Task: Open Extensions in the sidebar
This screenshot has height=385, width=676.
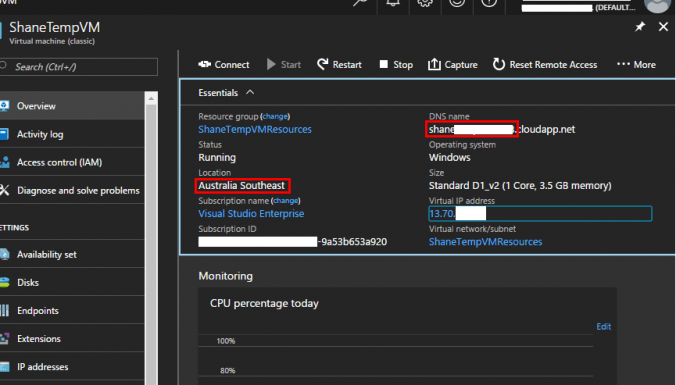Action: (72, 338)
